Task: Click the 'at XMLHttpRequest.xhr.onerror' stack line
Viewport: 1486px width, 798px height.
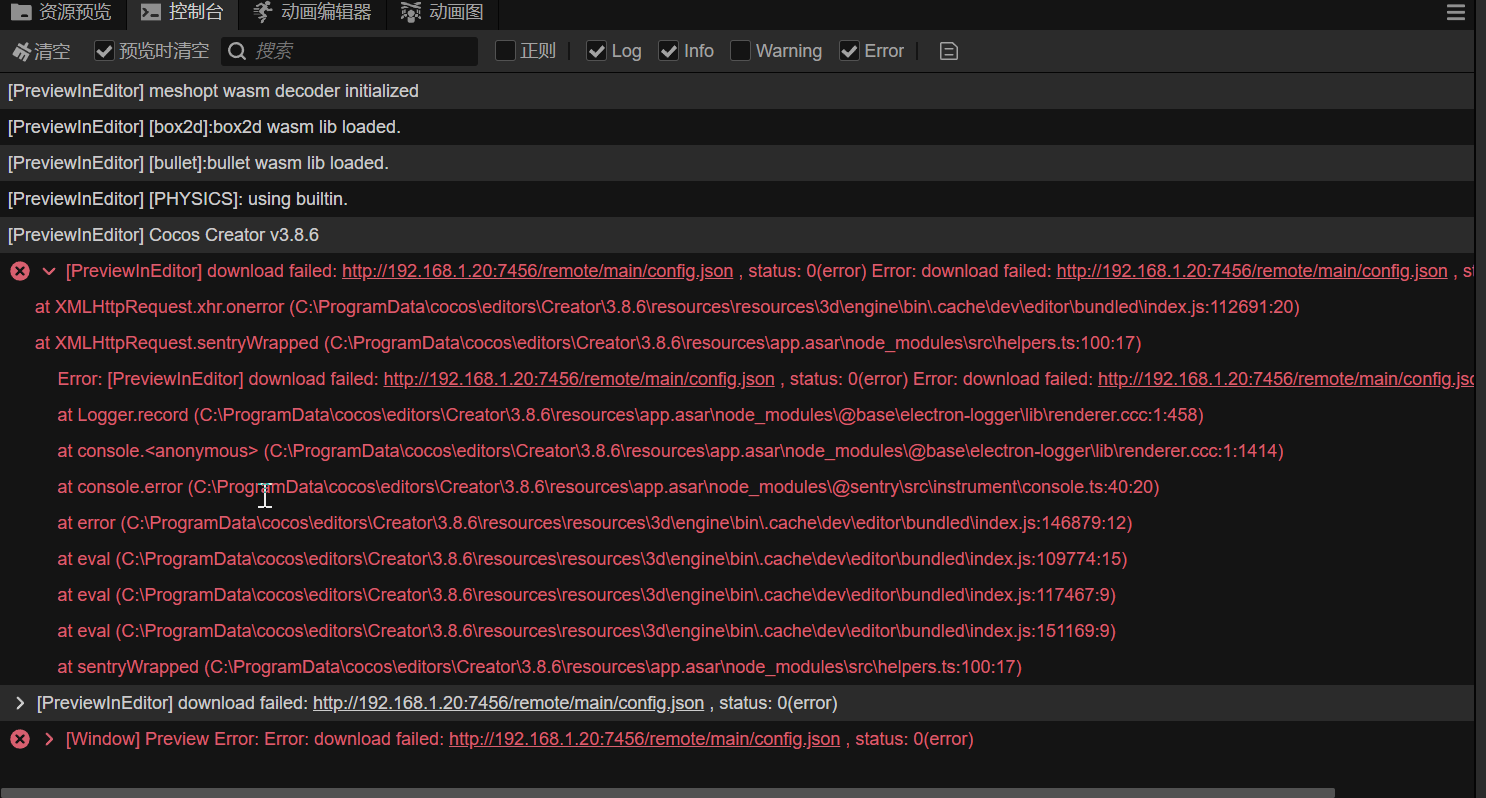Action: pyautogui.click(x=667, y=307)
